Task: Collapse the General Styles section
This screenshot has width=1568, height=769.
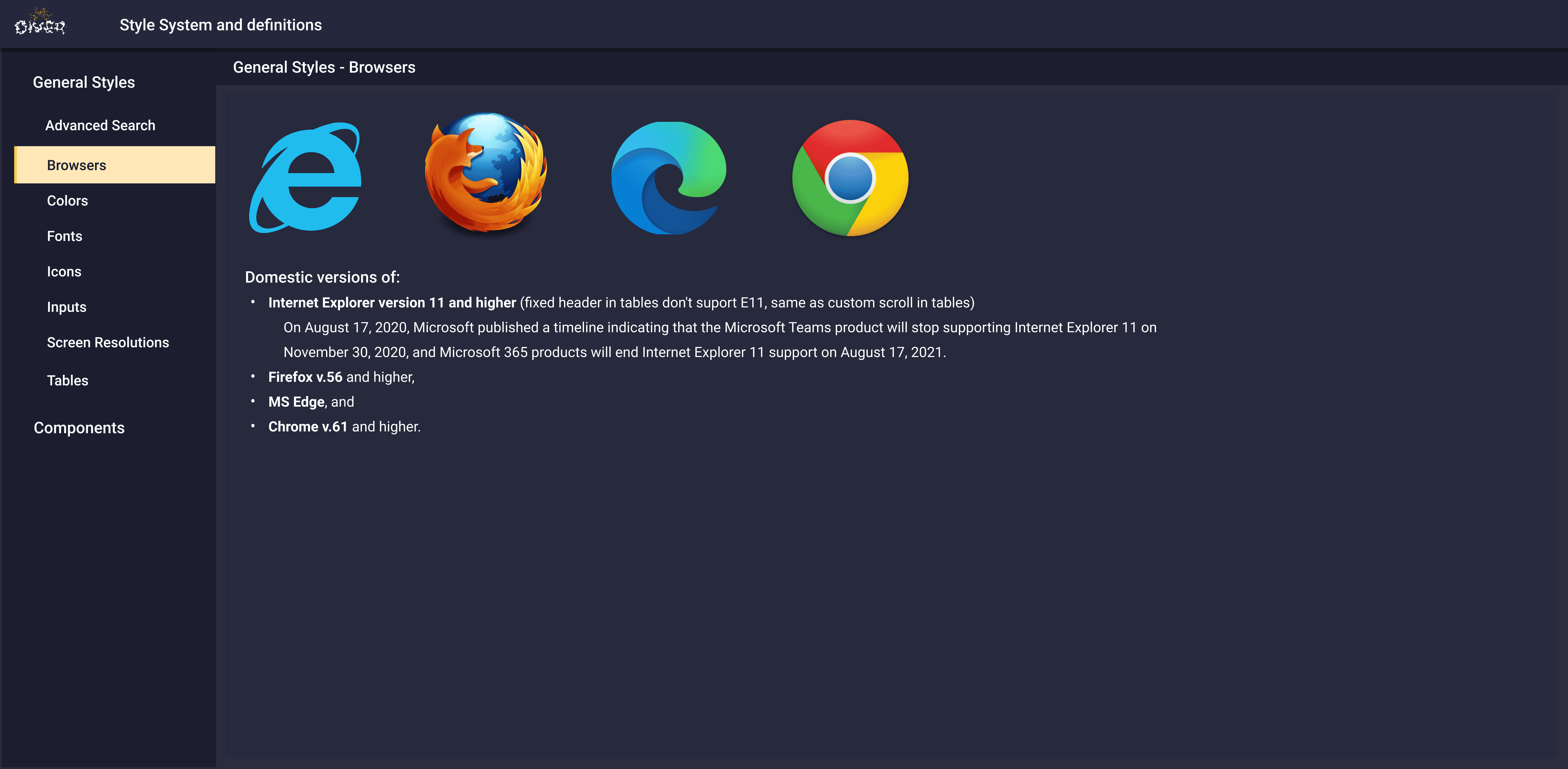Action: (x=84, y=82)
